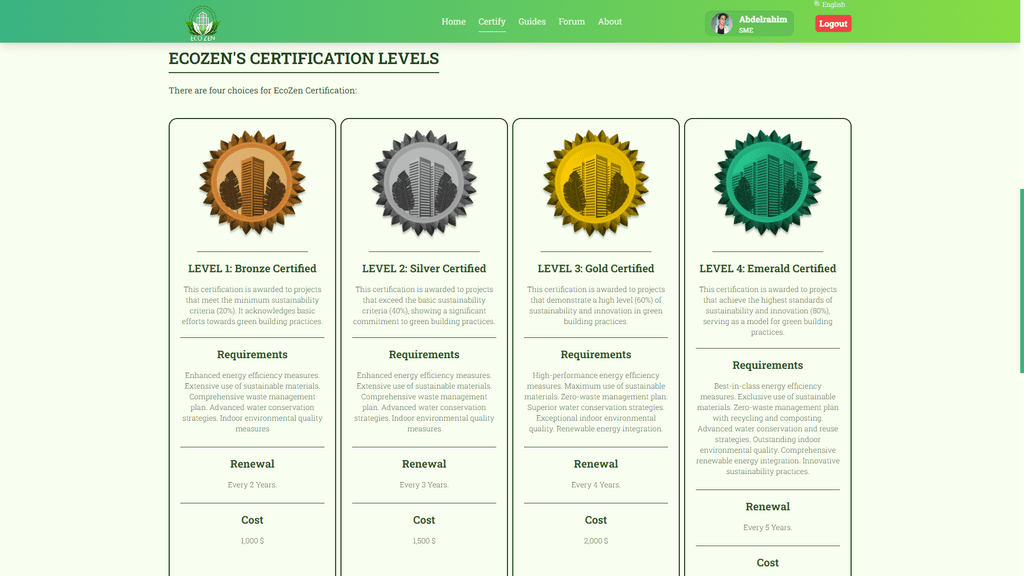1024x576 pixels.
Task: Click the Bronze card Cost heading
Action: click(252, 520)
